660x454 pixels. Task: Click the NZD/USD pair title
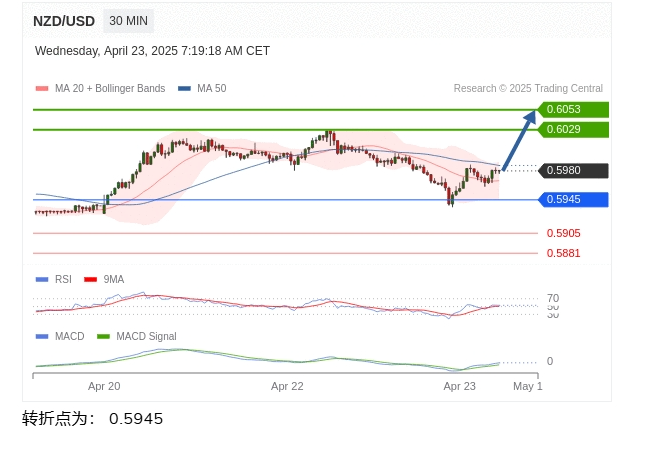pyautogui.click(x=64, y=21)
